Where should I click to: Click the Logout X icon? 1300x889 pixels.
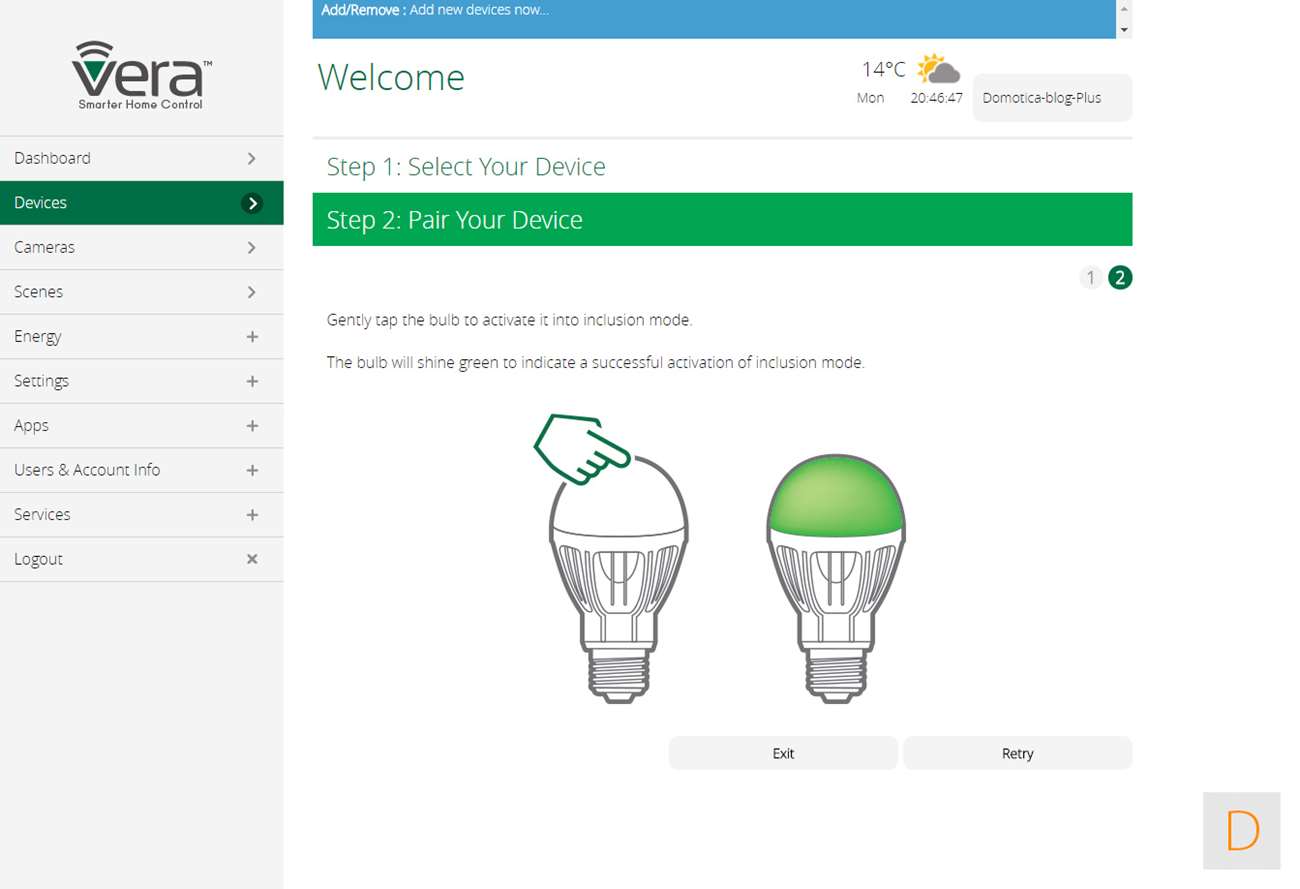coord(252,559)
